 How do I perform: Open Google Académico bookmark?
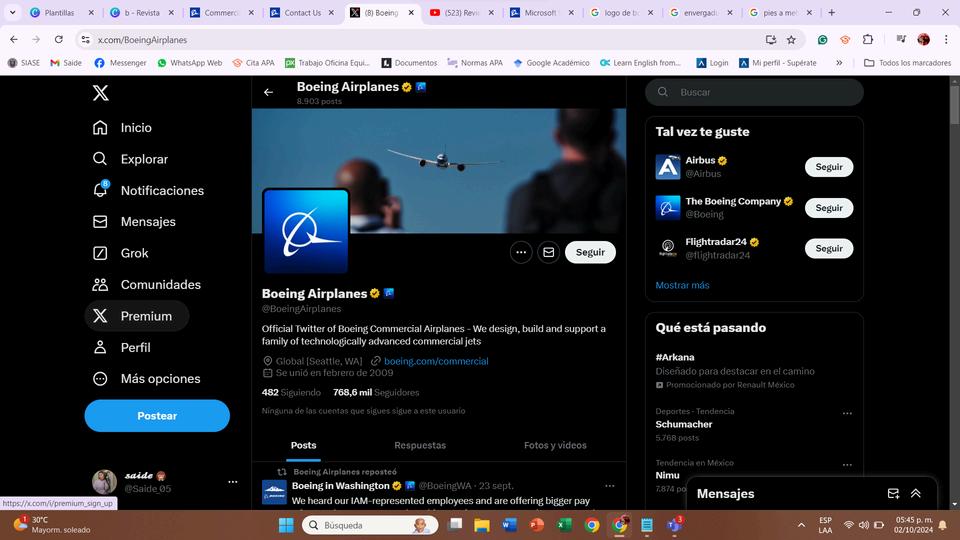point(551,62)
